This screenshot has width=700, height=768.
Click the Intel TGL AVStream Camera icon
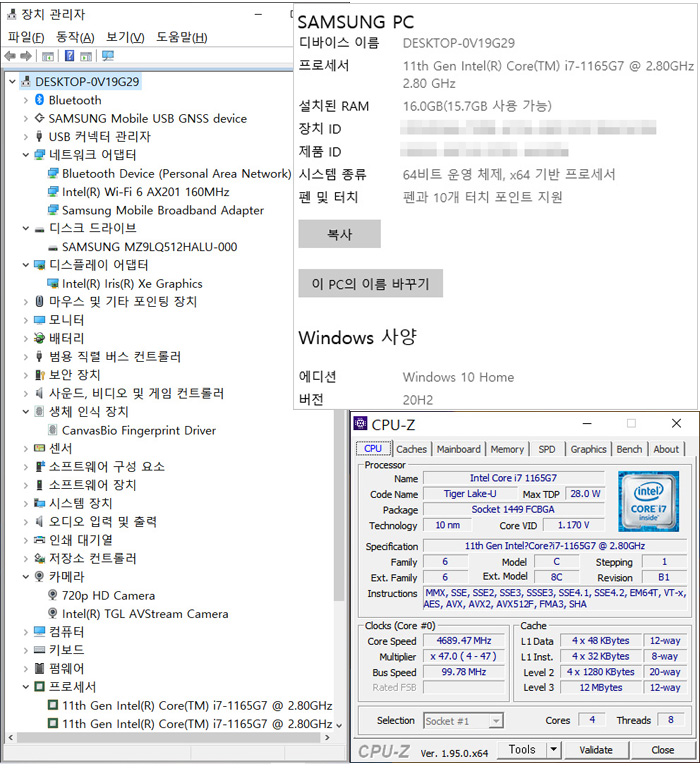click(52, 613)
